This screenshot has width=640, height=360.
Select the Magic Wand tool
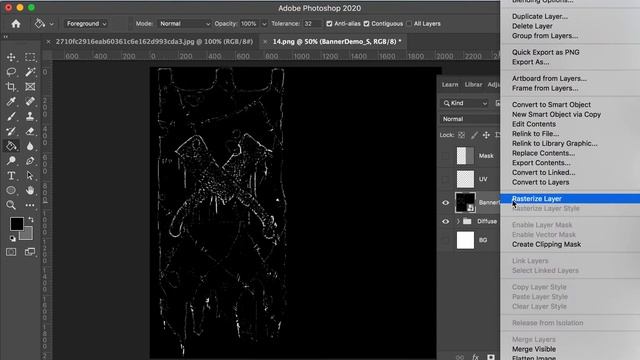tap(30, 72)
